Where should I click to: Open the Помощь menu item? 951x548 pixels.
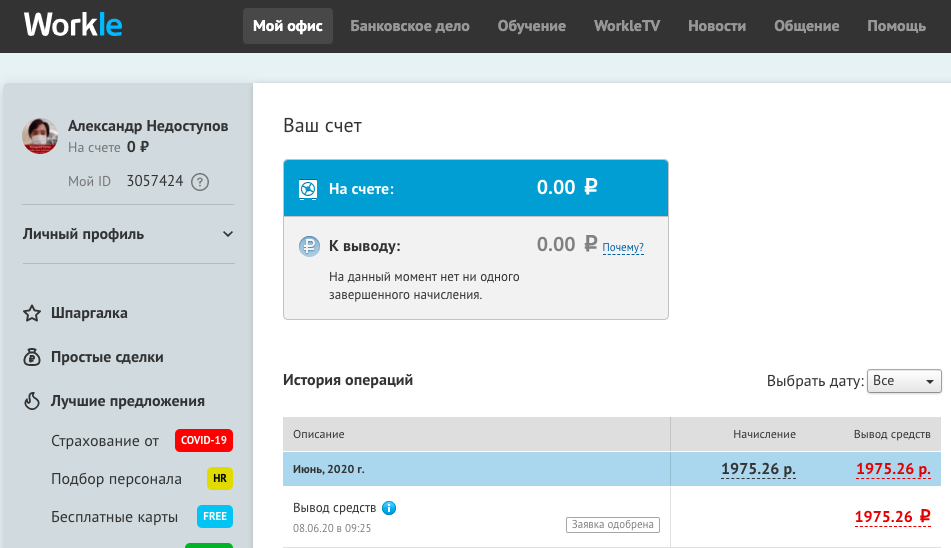point(896,26)
